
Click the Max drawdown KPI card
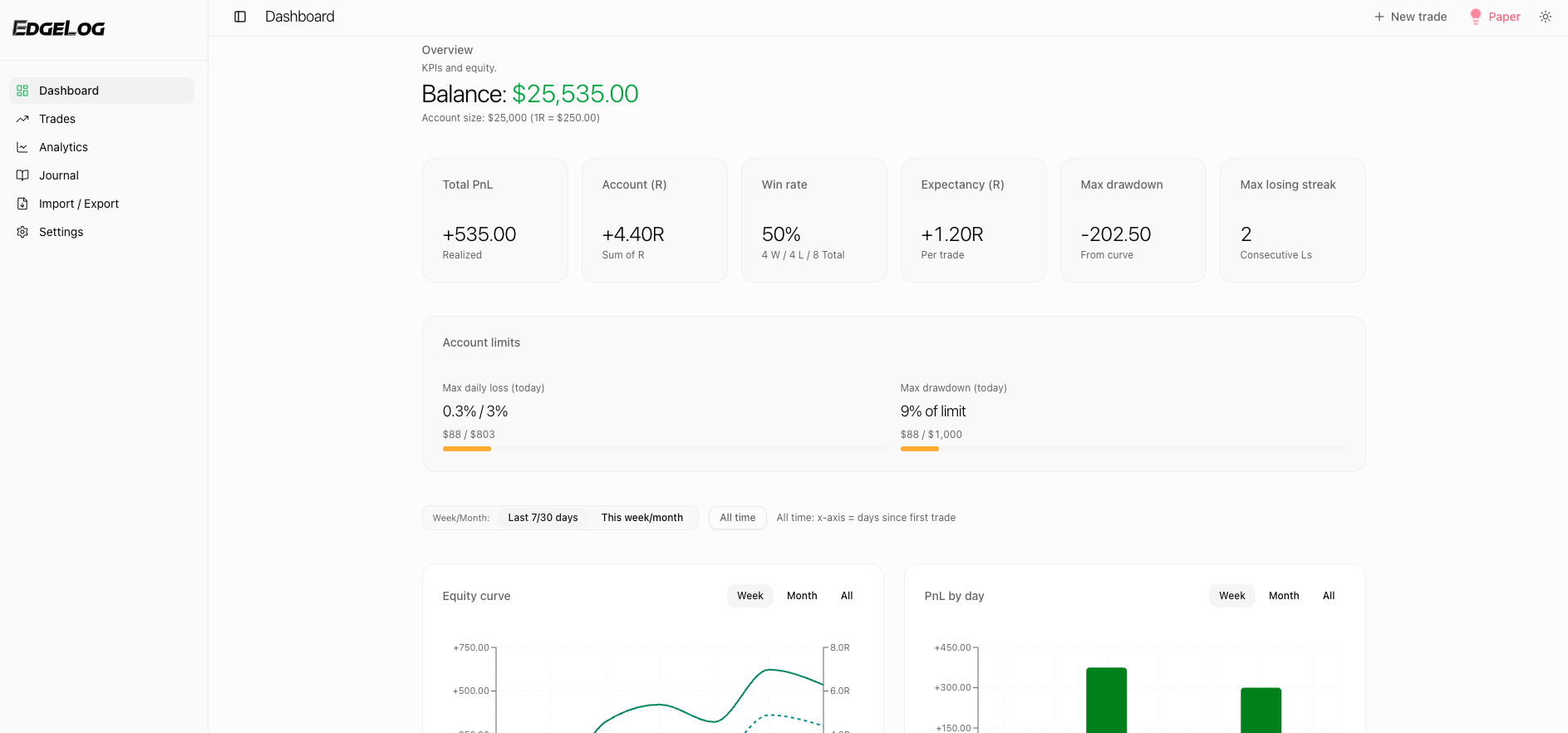coord(1133,220)
